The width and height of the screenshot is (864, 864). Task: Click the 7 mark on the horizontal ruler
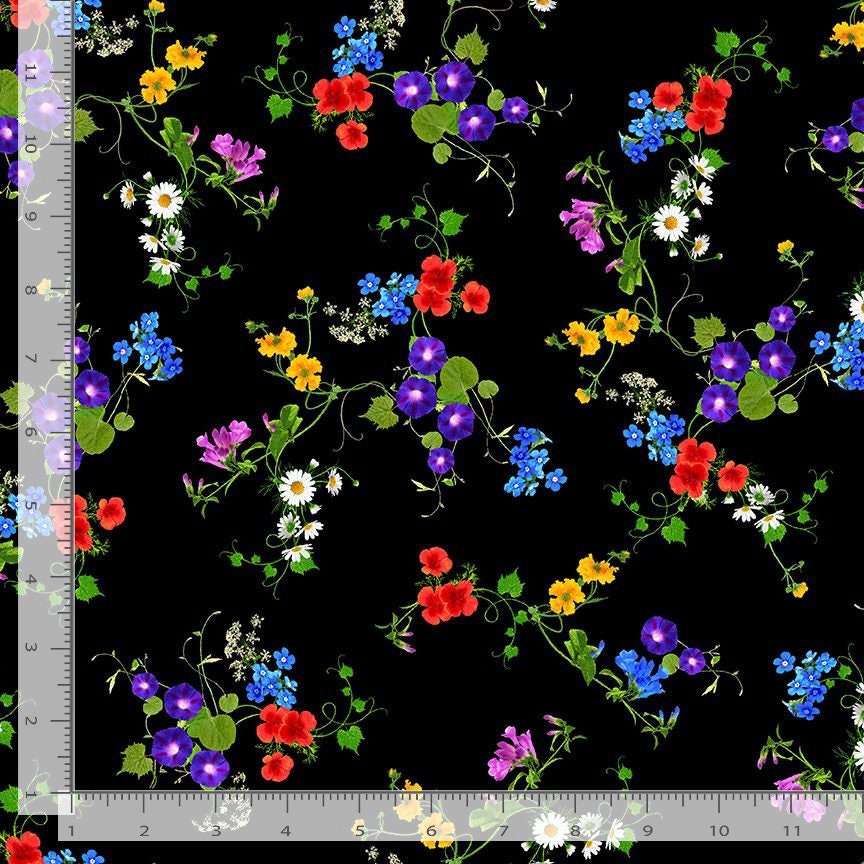503,831
